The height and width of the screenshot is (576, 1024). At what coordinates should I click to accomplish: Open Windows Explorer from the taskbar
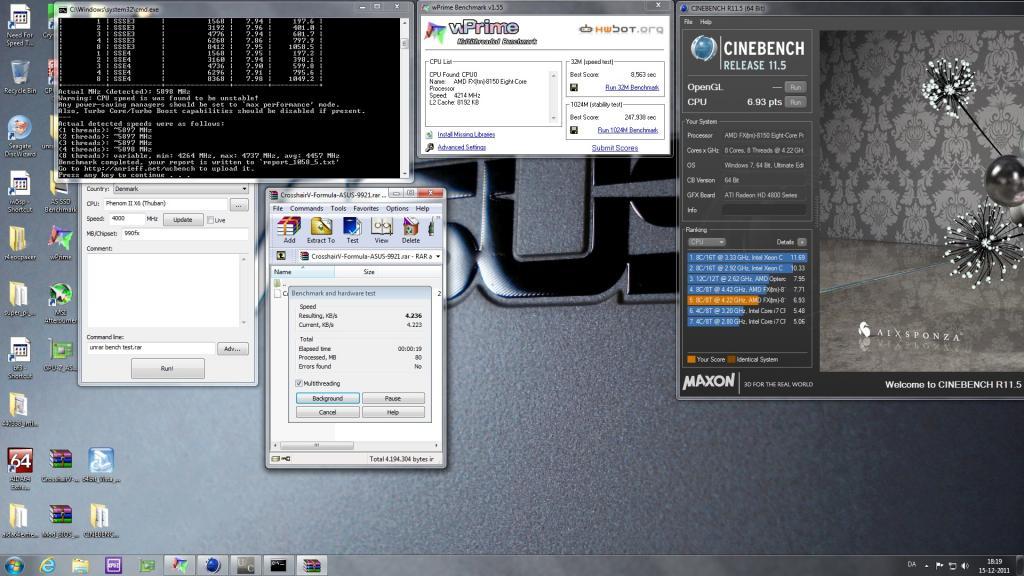(80, 565)
